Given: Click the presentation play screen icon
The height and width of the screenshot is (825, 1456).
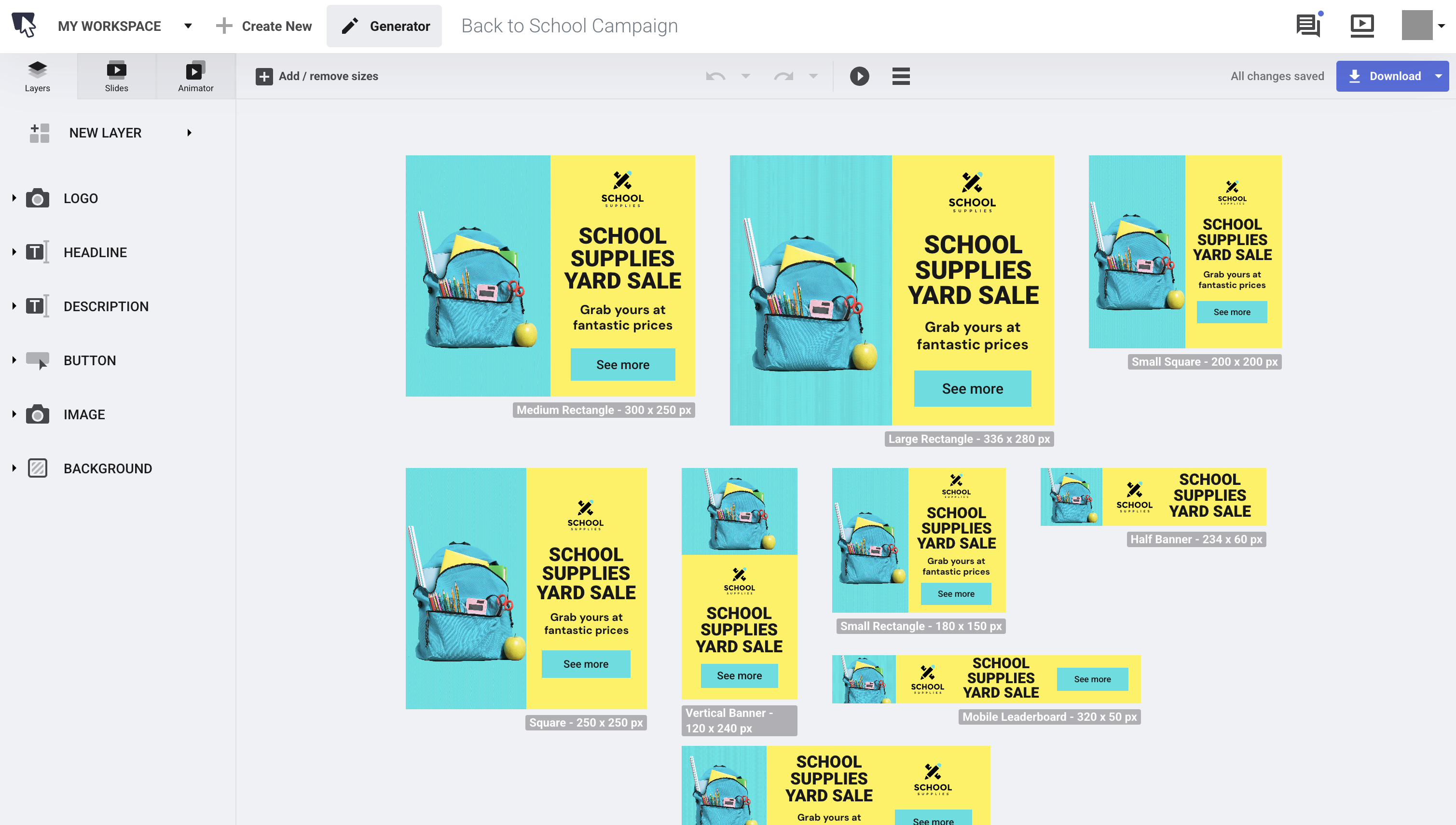Looking at the screenshot, I should (1362, 26).
